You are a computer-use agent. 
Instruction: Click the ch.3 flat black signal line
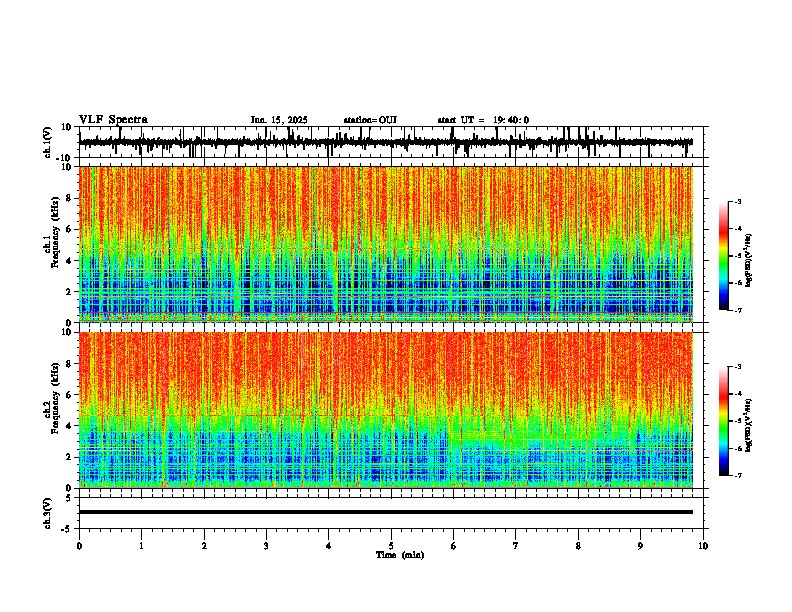click(x=386, y=512)
